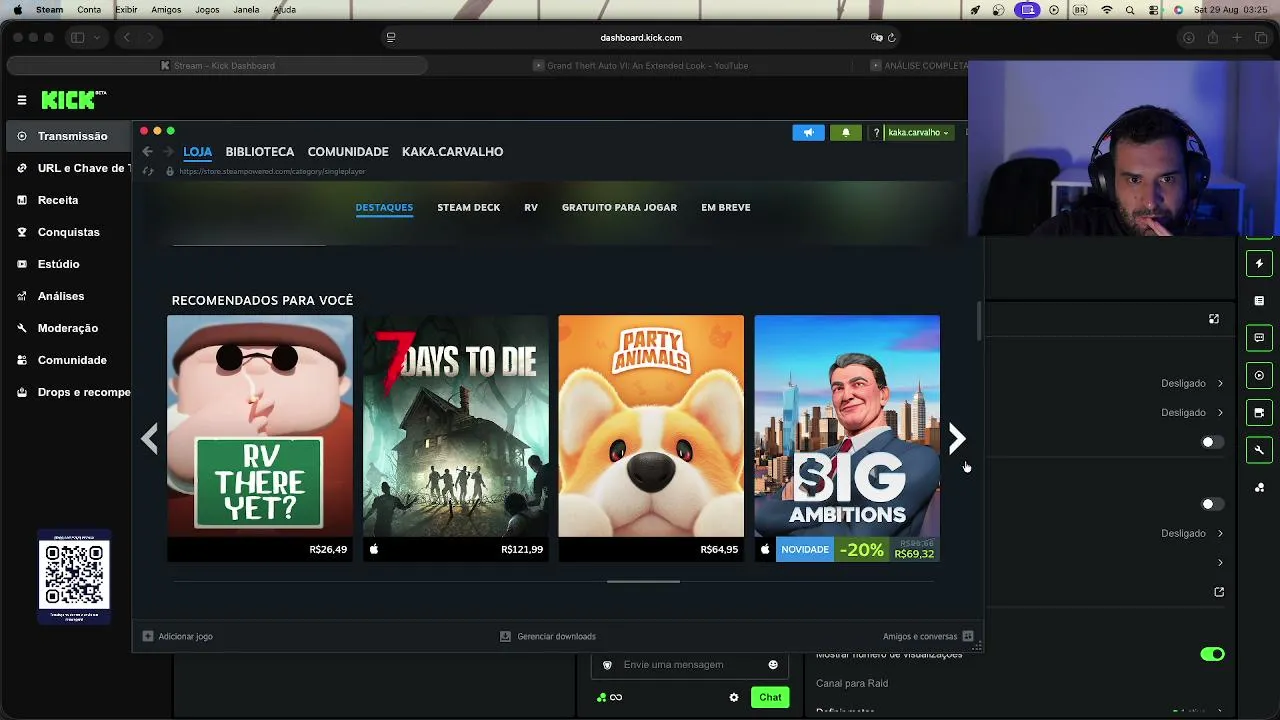Open the Jogos menu in menu bar

coord(207,10)
